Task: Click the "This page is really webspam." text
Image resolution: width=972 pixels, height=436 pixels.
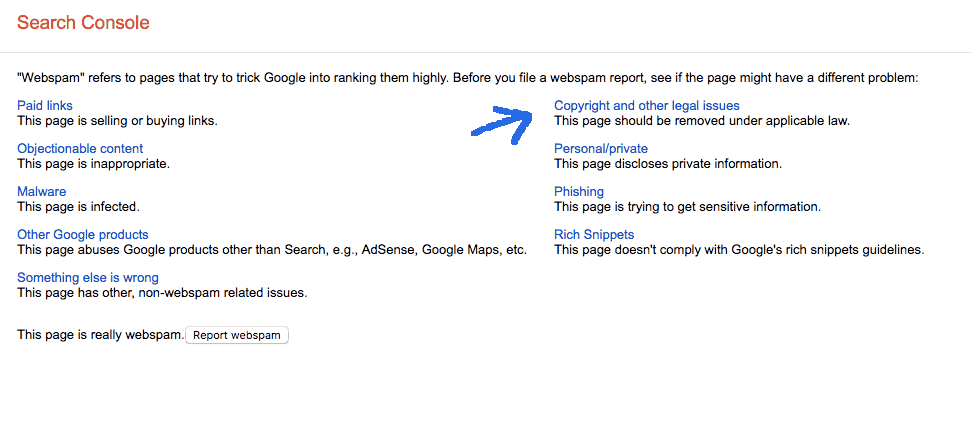Action: coord(101,335)
